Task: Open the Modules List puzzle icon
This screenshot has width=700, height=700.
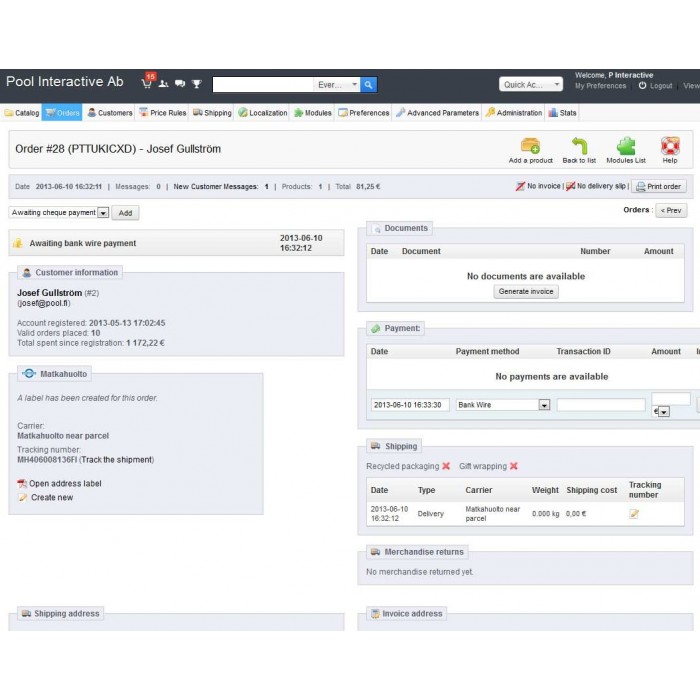Action: (x=626, y=146)
